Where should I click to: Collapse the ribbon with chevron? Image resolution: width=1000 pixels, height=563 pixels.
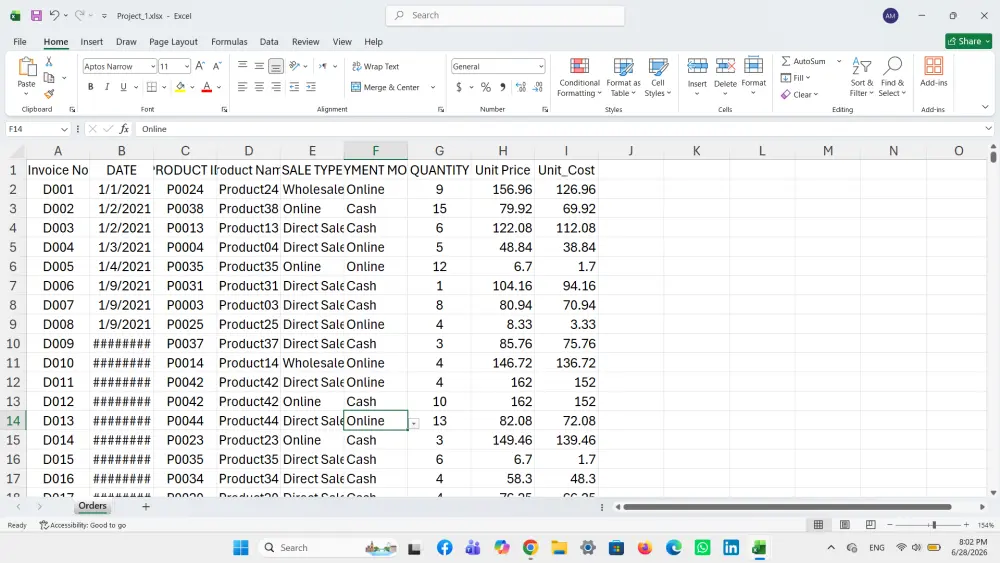click(x=985, y=107)
